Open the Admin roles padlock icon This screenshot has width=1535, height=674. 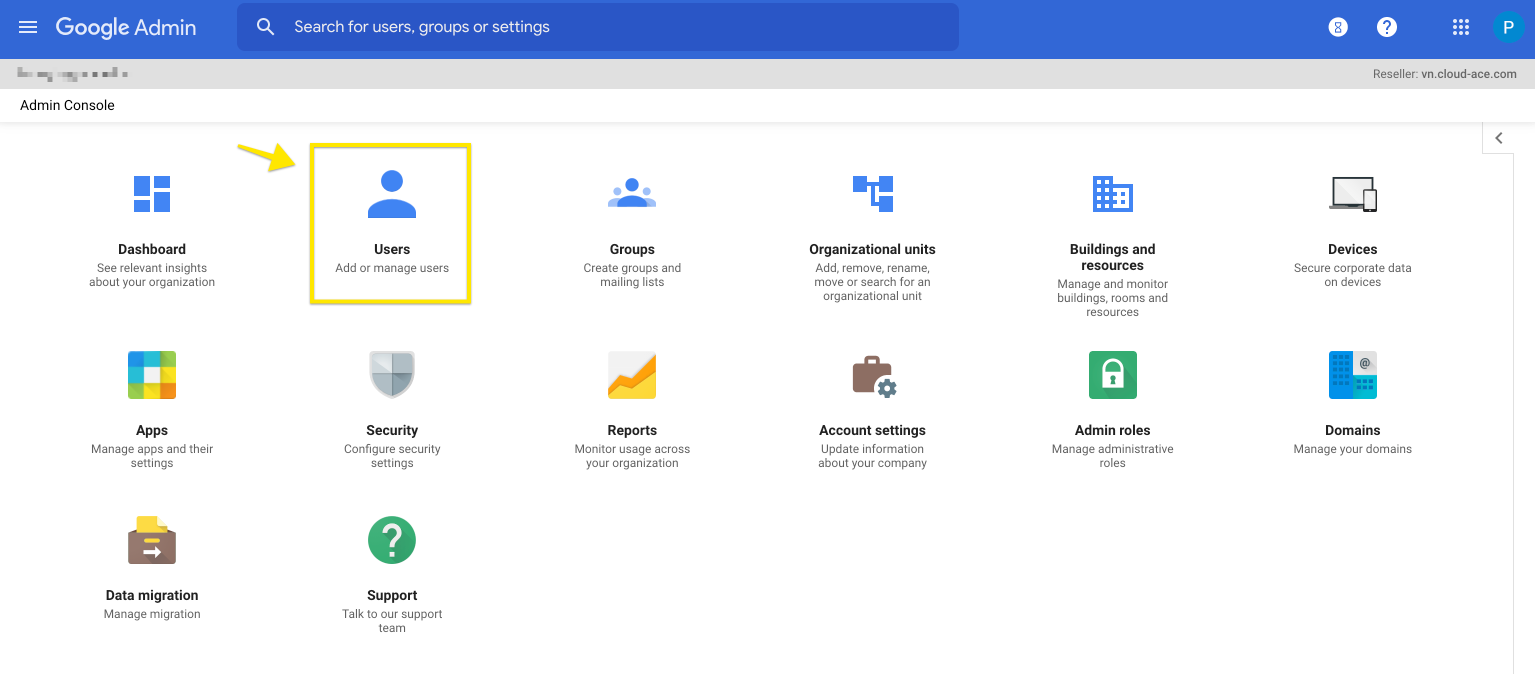click(1113, 375)
